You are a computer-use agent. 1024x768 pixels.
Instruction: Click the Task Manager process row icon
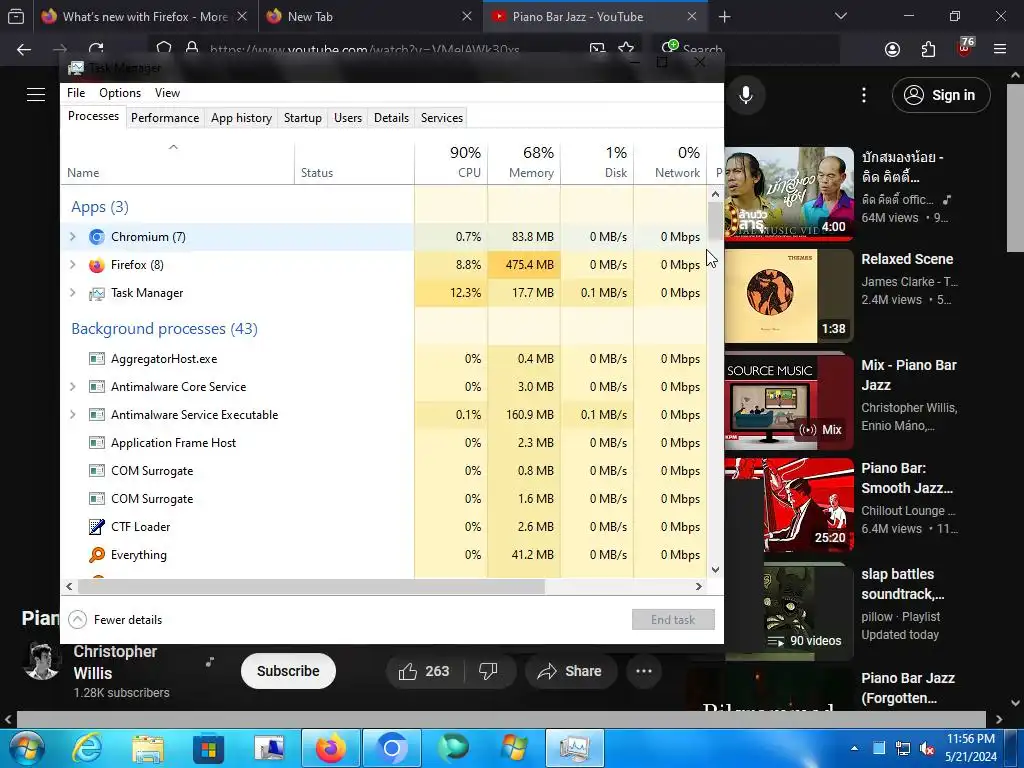click(97, 293)
